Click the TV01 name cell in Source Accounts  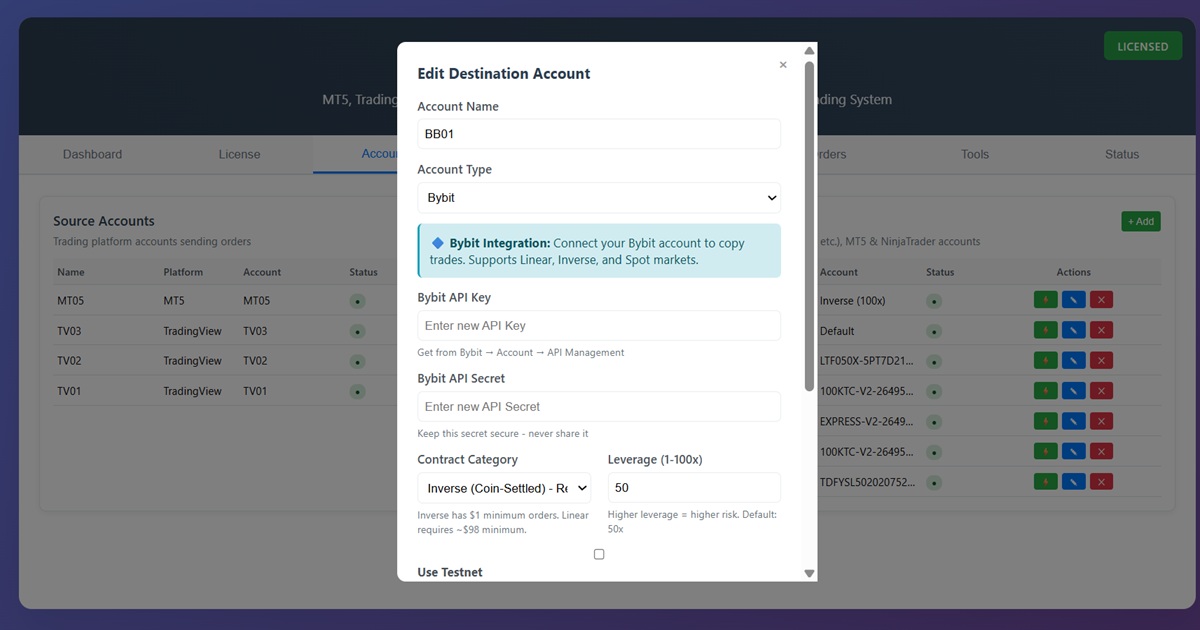coord(69,391)
